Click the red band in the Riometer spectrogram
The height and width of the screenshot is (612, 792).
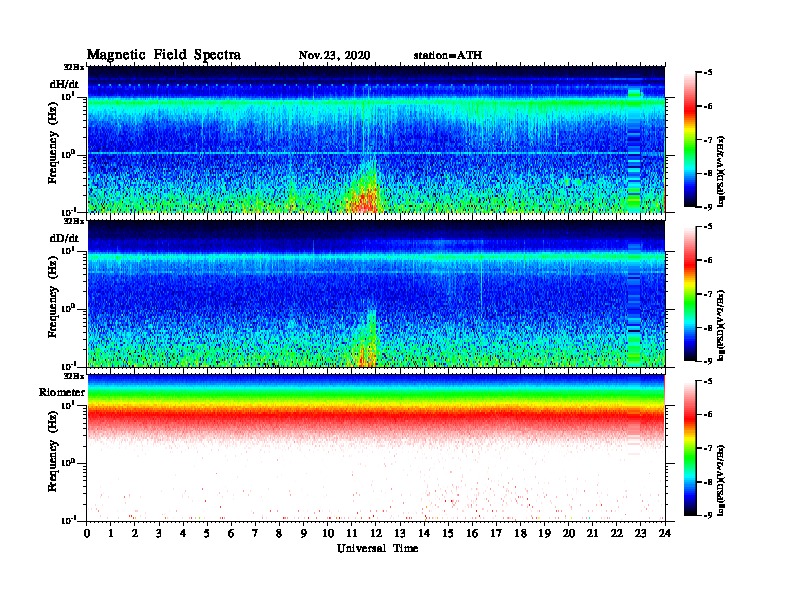tap(376, 419)
